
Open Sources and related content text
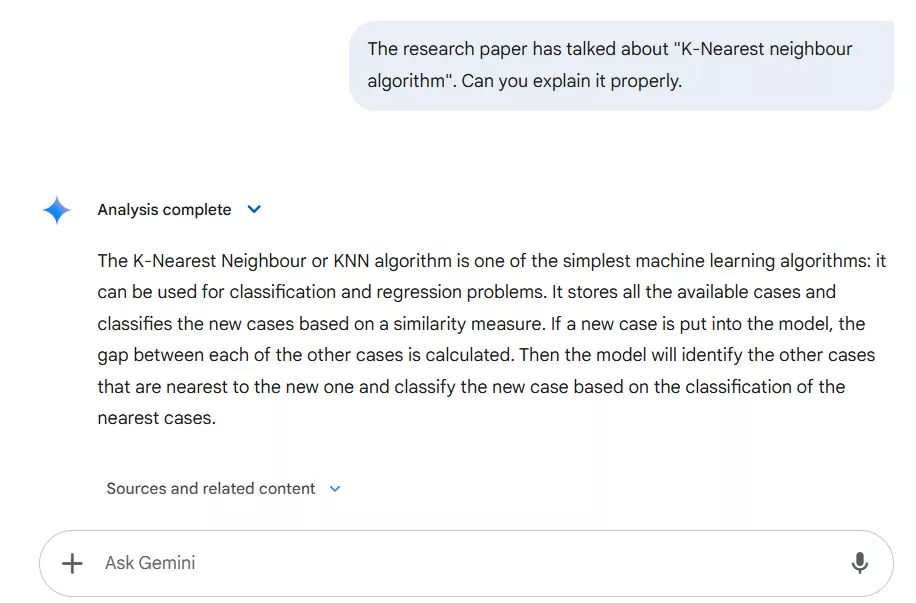coord(211,488)
